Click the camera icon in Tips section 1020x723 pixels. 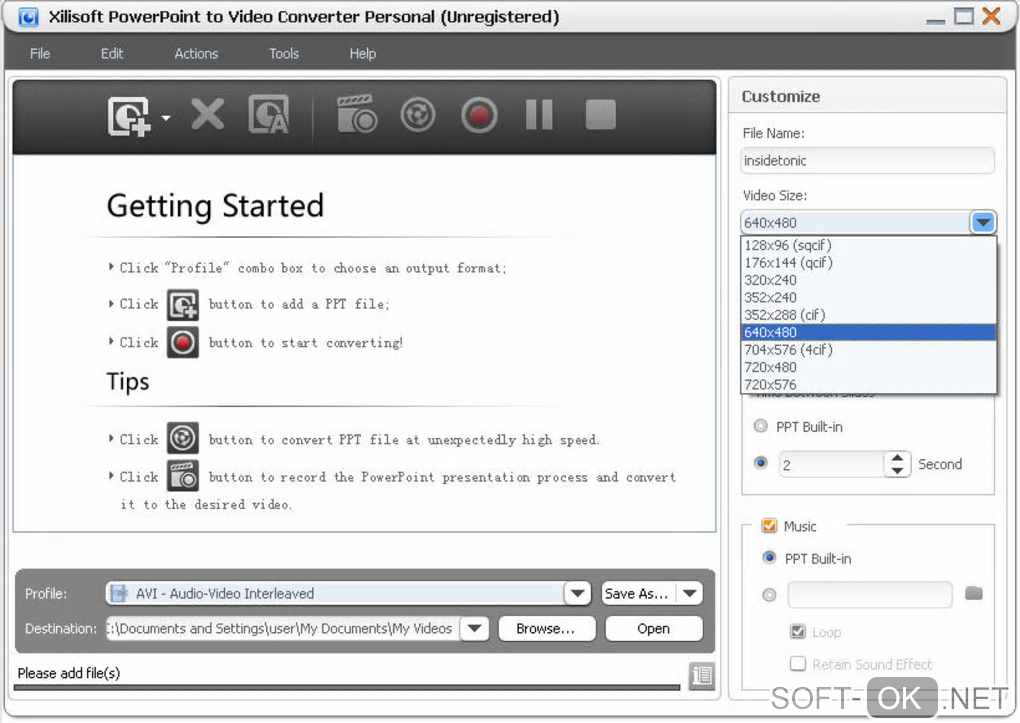tap(183, 476)
